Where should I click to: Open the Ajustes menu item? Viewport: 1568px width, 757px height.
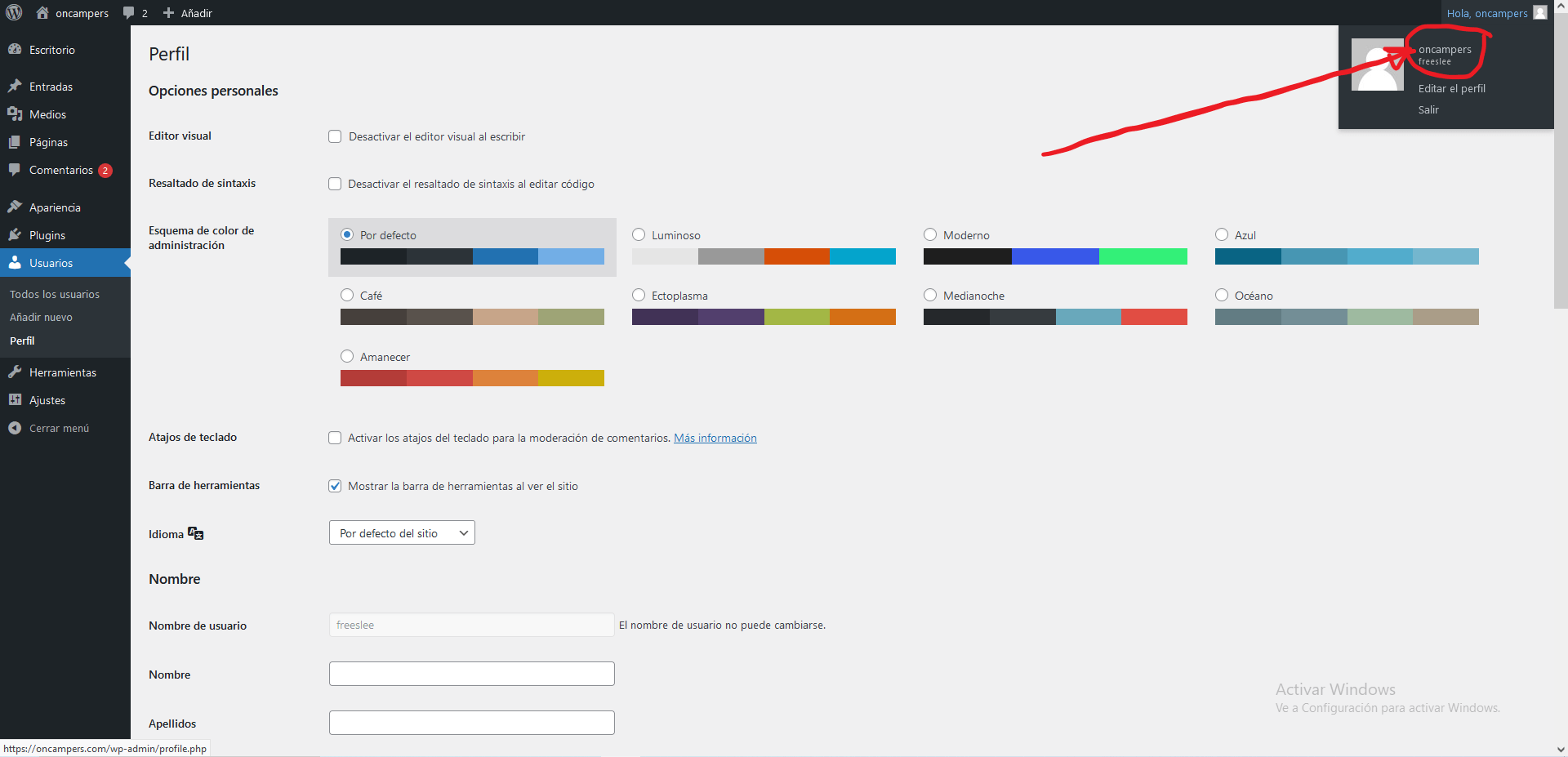pos(65,400)
